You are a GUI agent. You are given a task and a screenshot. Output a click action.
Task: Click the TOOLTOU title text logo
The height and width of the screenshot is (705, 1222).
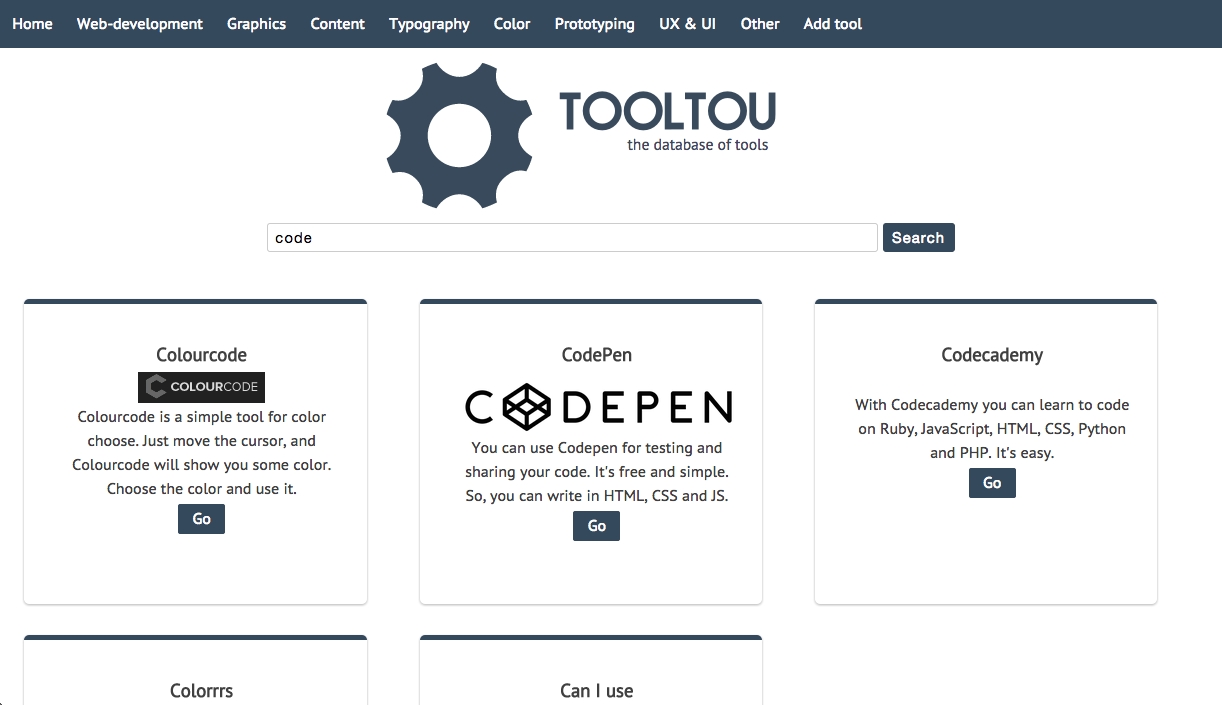pyautogui.click(x=667, y=111)
